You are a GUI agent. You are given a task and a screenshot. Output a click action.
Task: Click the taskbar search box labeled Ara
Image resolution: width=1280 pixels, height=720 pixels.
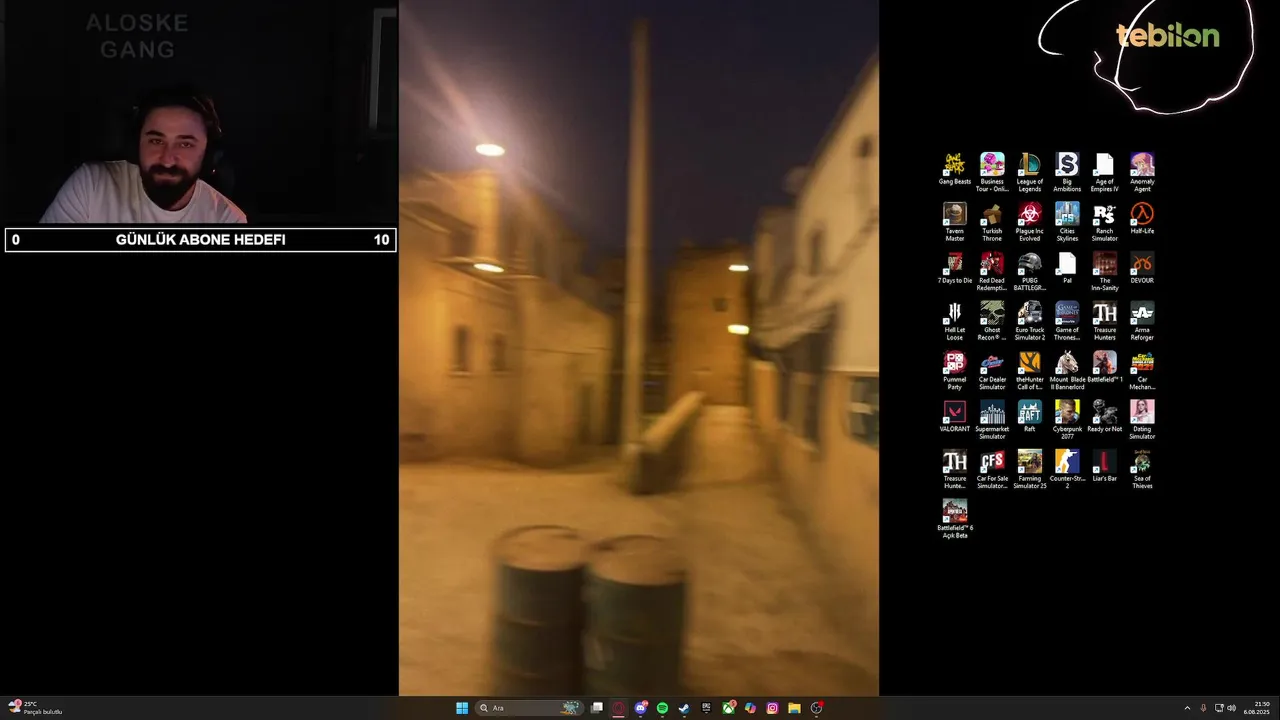[x=530, y=708]
